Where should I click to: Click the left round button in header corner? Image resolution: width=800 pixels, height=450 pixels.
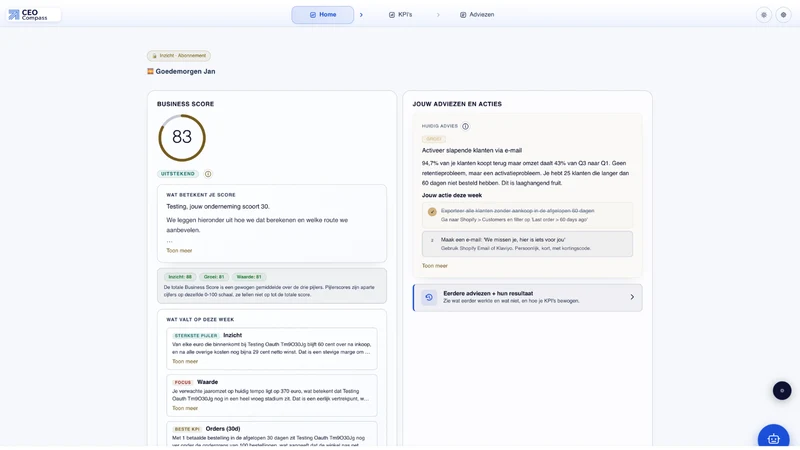pyautogui.click(x=764, y=15)
